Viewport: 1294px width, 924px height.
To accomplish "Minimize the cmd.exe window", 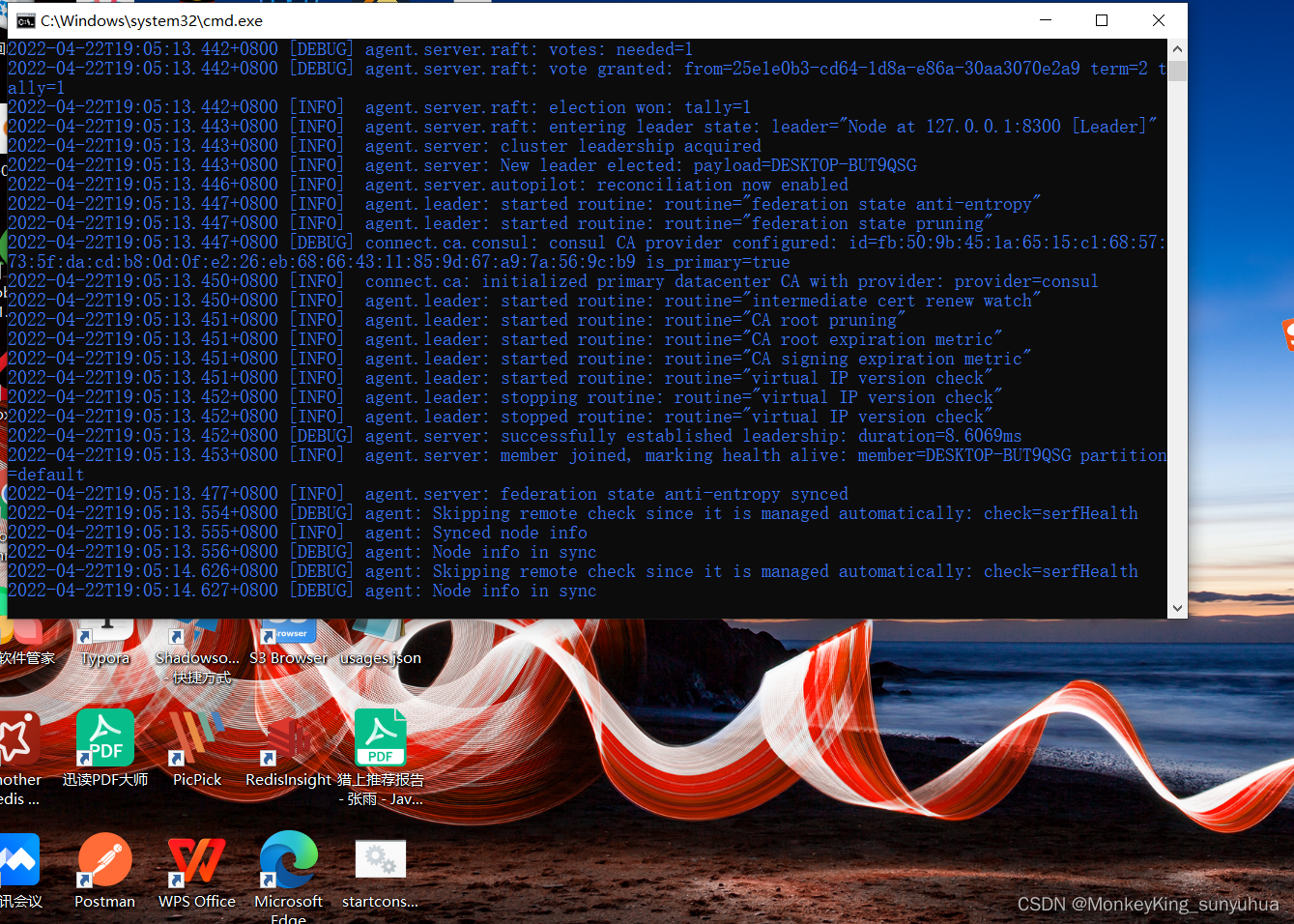I will [x=1046, y=20].
